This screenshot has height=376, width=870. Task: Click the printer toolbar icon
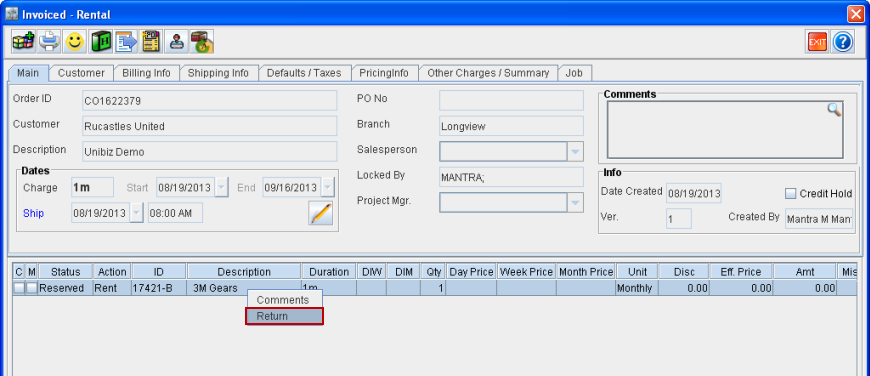[x=49, y=42]
